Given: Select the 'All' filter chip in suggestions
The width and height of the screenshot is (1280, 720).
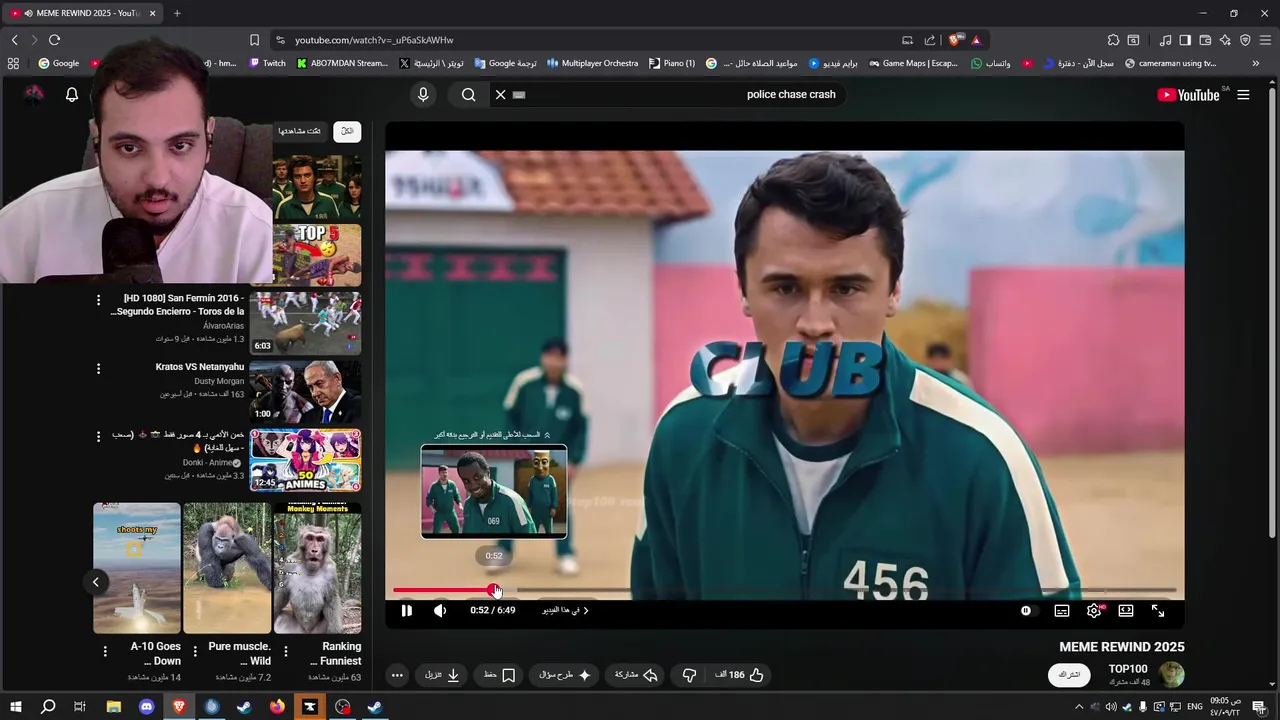Looking at the screenshot, I should point(347,131).
